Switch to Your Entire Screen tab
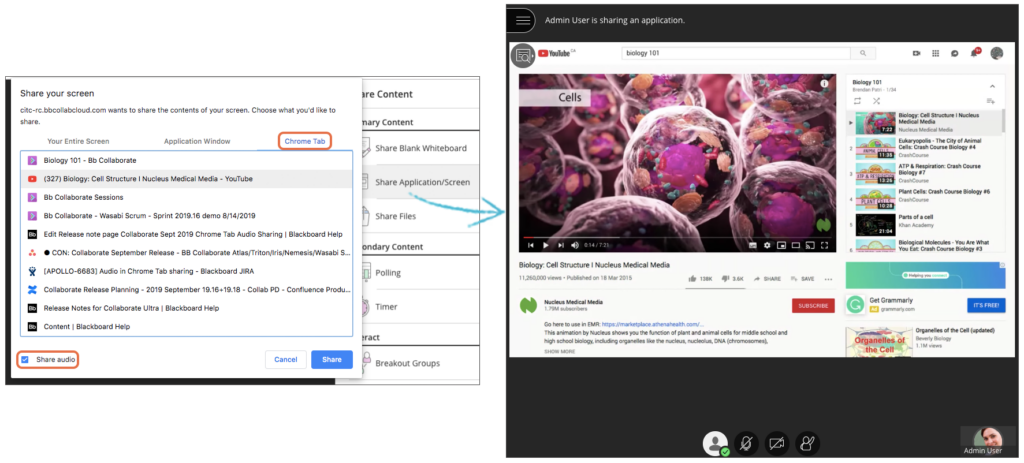The height and width of the screenshot is (463, 1024). (x=78, y=141)
